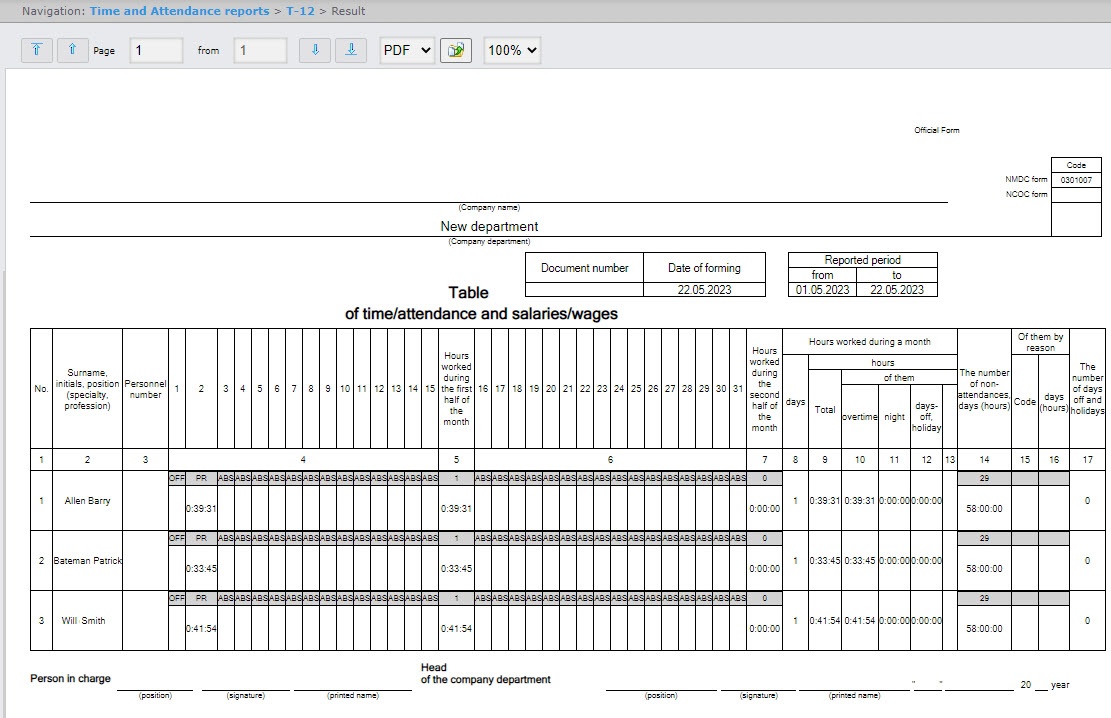Image resolution: width=1111 pixels, height=718 pixels.
Task: Click the export report icon button
Action: (456, 50)
